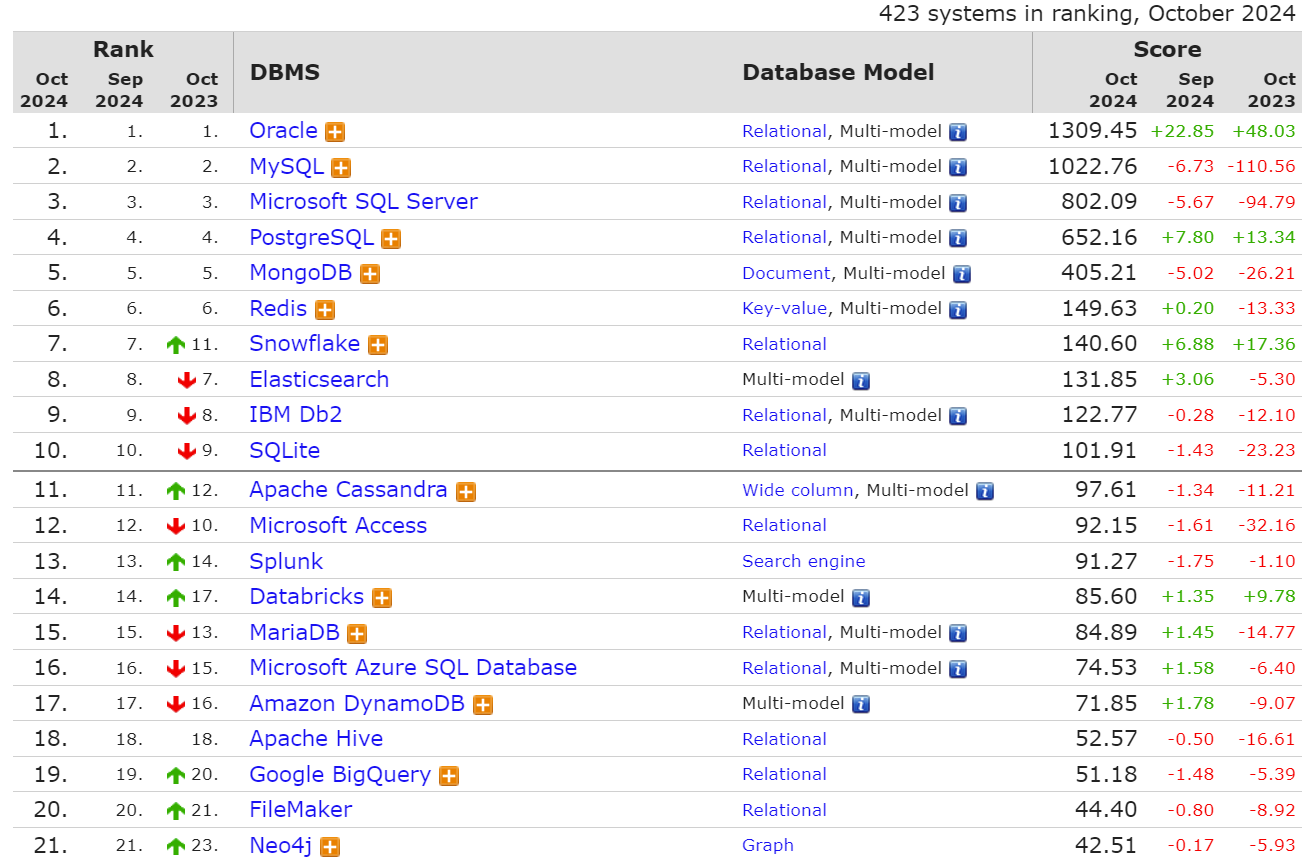The image size is (1313, 860).
Task: Click the Wide column link for Cassandra
Action: click(798, 490)
